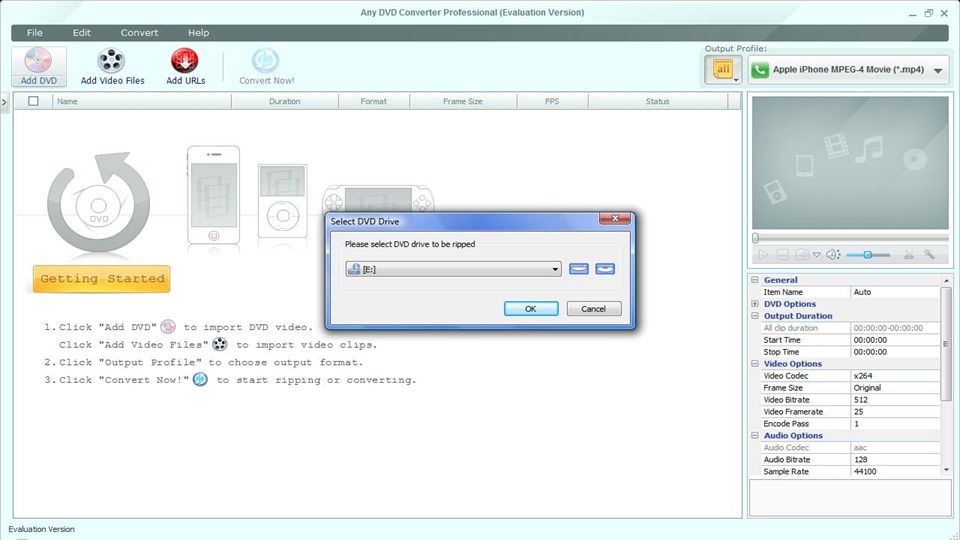Click the green phone icon in output profile
This screenshot has width=960, height=540.
click(760, 70)
